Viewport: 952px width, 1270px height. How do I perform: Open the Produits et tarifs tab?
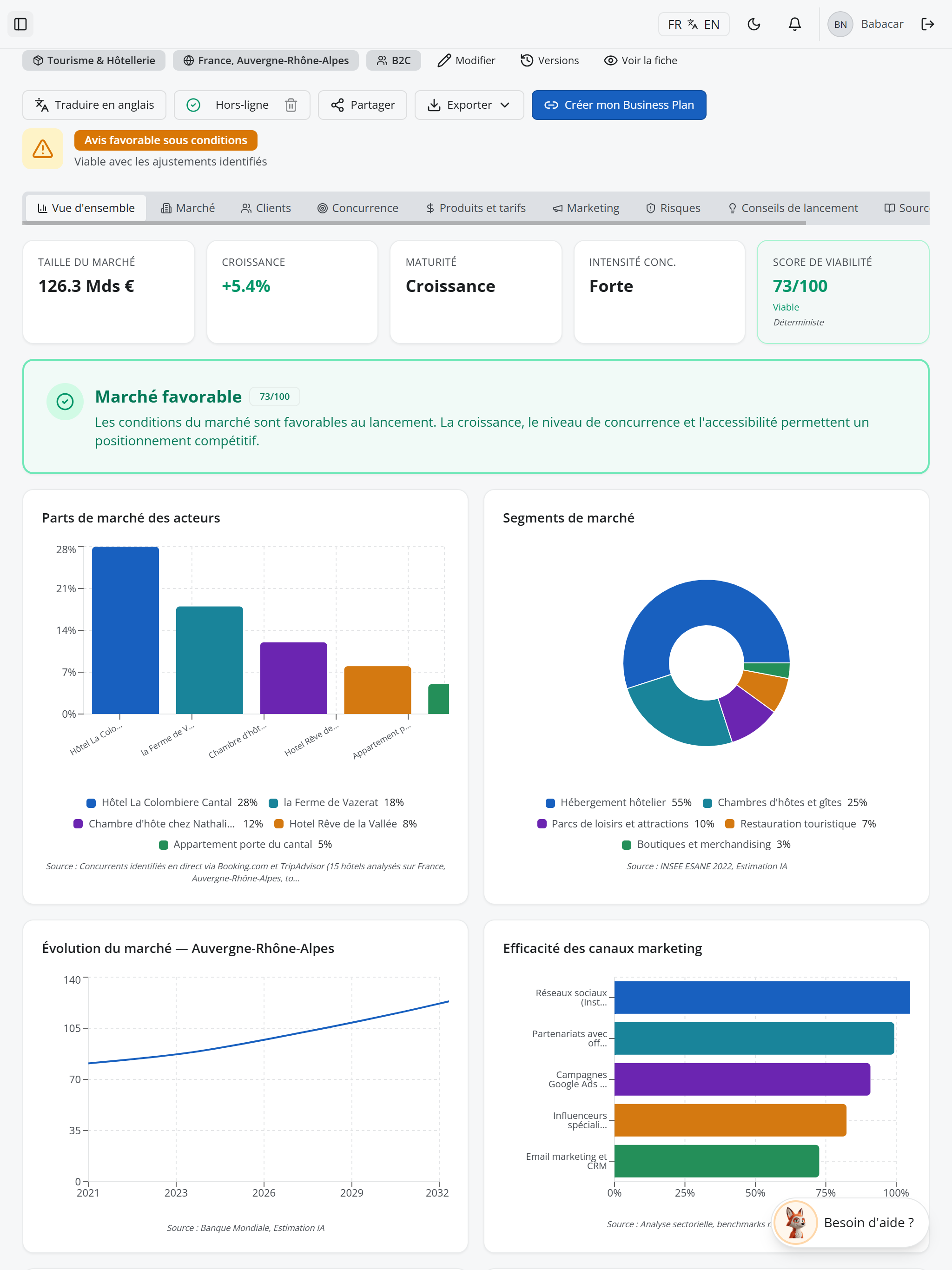point(476,208)
